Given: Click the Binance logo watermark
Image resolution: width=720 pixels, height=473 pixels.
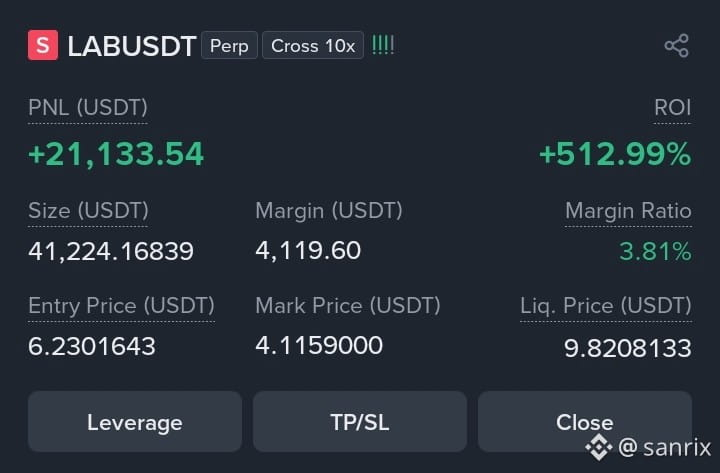Looking at the screenshot, I should [x=598, y=447].
